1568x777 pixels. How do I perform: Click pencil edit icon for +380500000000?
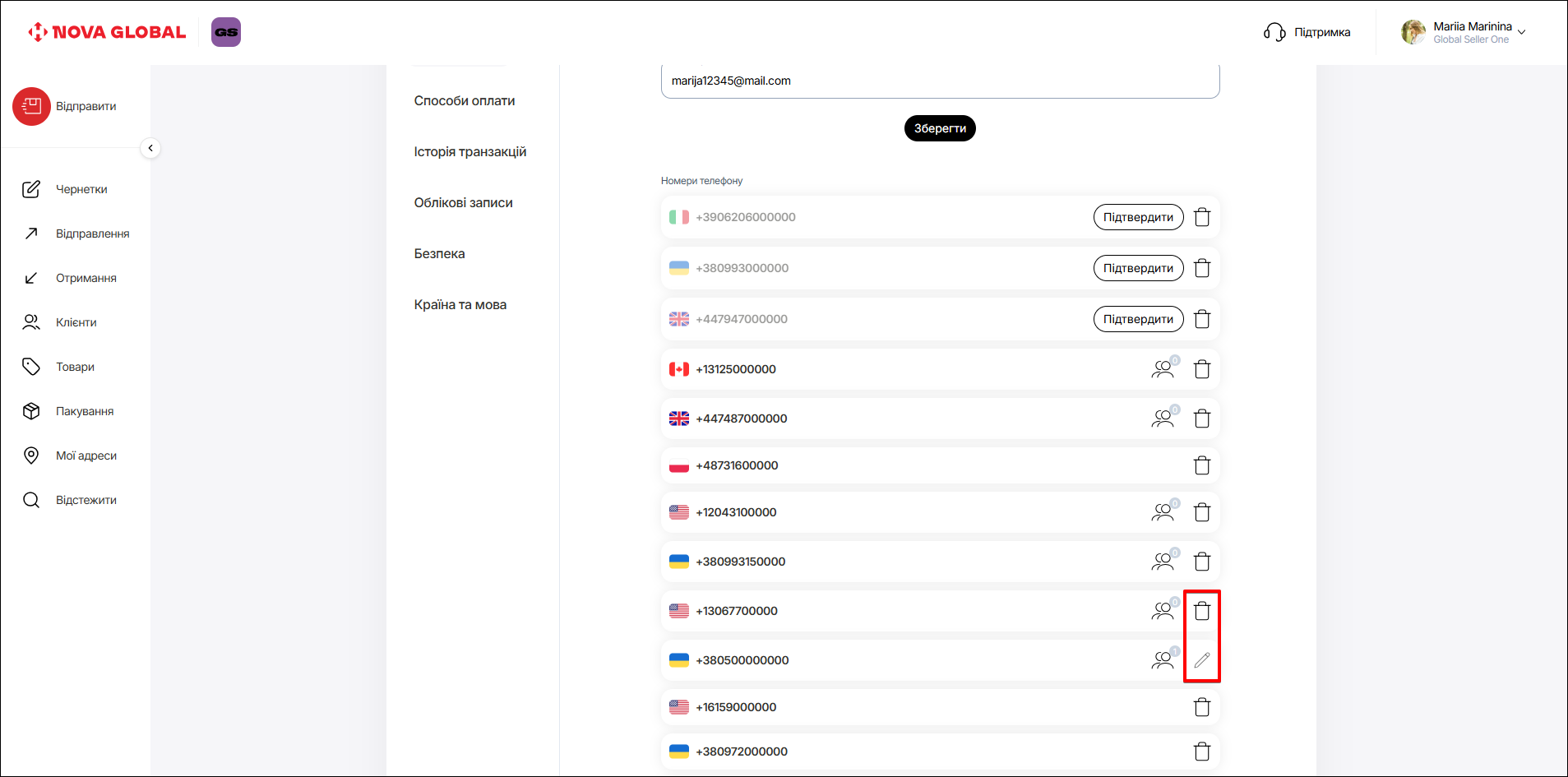[1201, 660]
